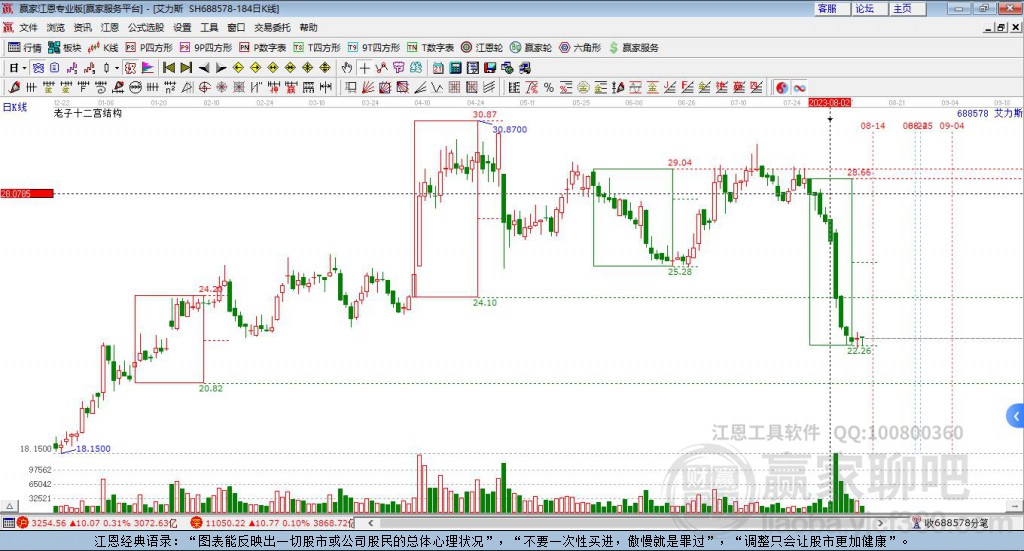Open the 日 period dropdown

(18, 68)
